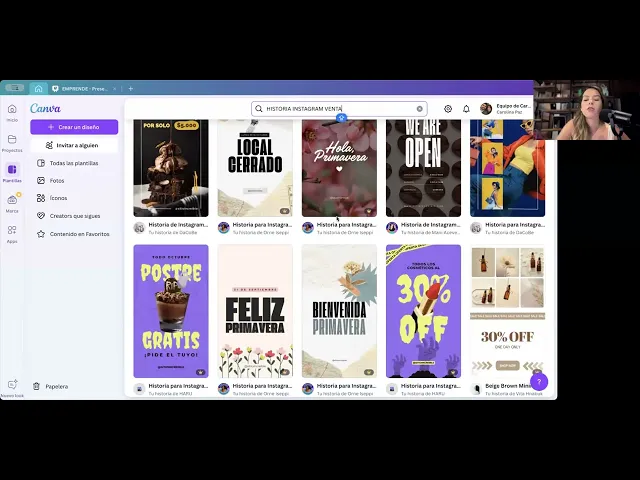Click Invitar a alguien button

click(74, 145)
